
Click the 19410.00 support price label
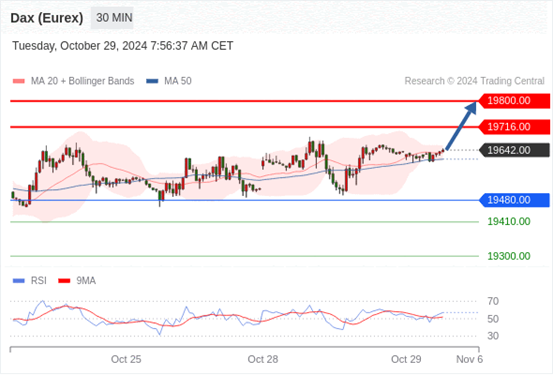point(509,222)
